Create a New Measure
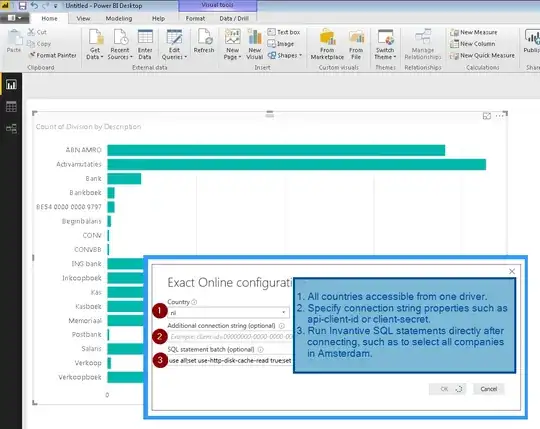The height and width of the screenshot is (429, 540). tap(474, 32)
